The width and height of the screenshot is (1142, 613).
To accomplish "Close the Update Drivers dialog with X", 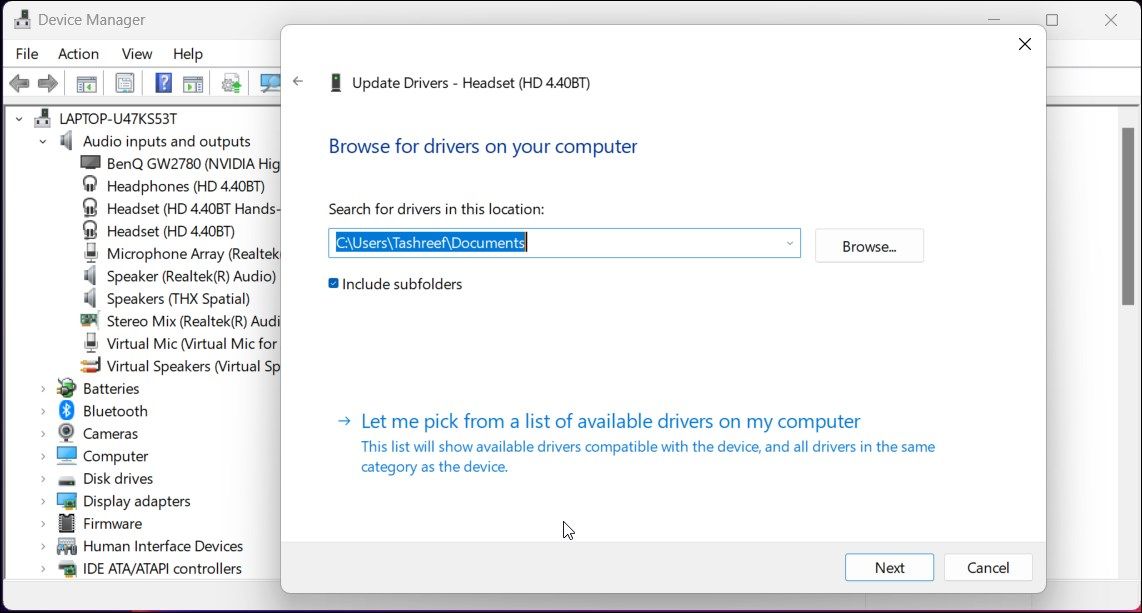I will (x=1025, y=44).
